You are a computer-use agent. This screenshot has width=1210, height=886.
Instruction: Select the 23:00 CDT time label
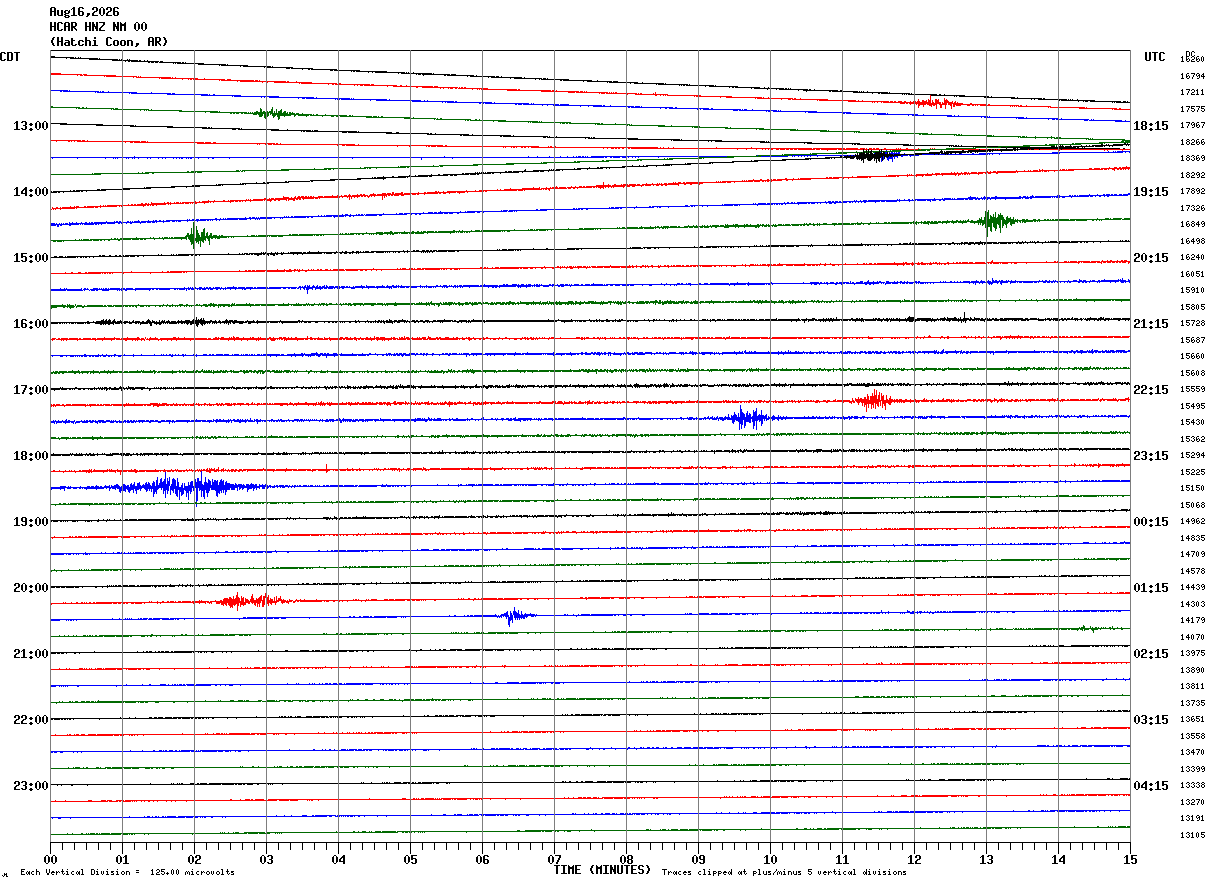click(30, 785)
